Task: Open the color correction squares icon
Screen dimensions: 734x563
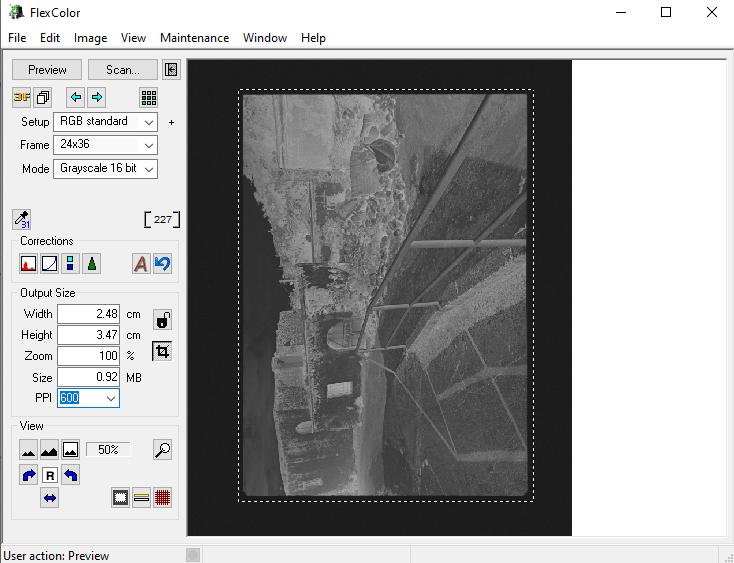Action: (x=70, y=263)
